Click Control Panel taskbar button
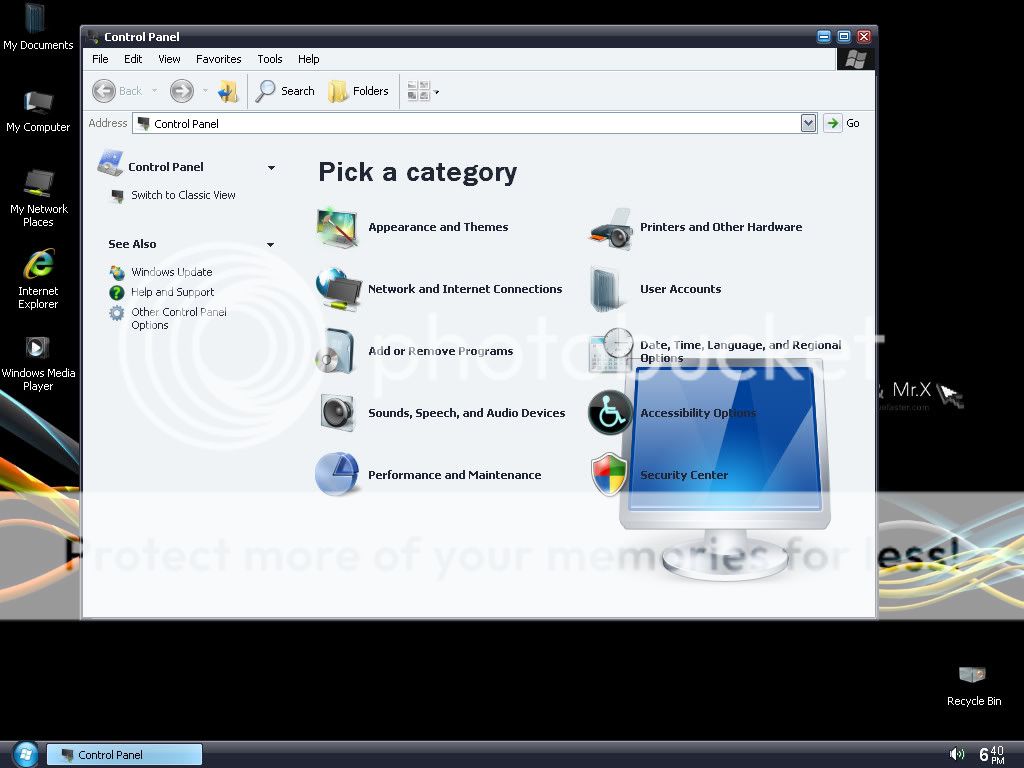The height and width of the screenshot is (768, 1024). (124, 754)
